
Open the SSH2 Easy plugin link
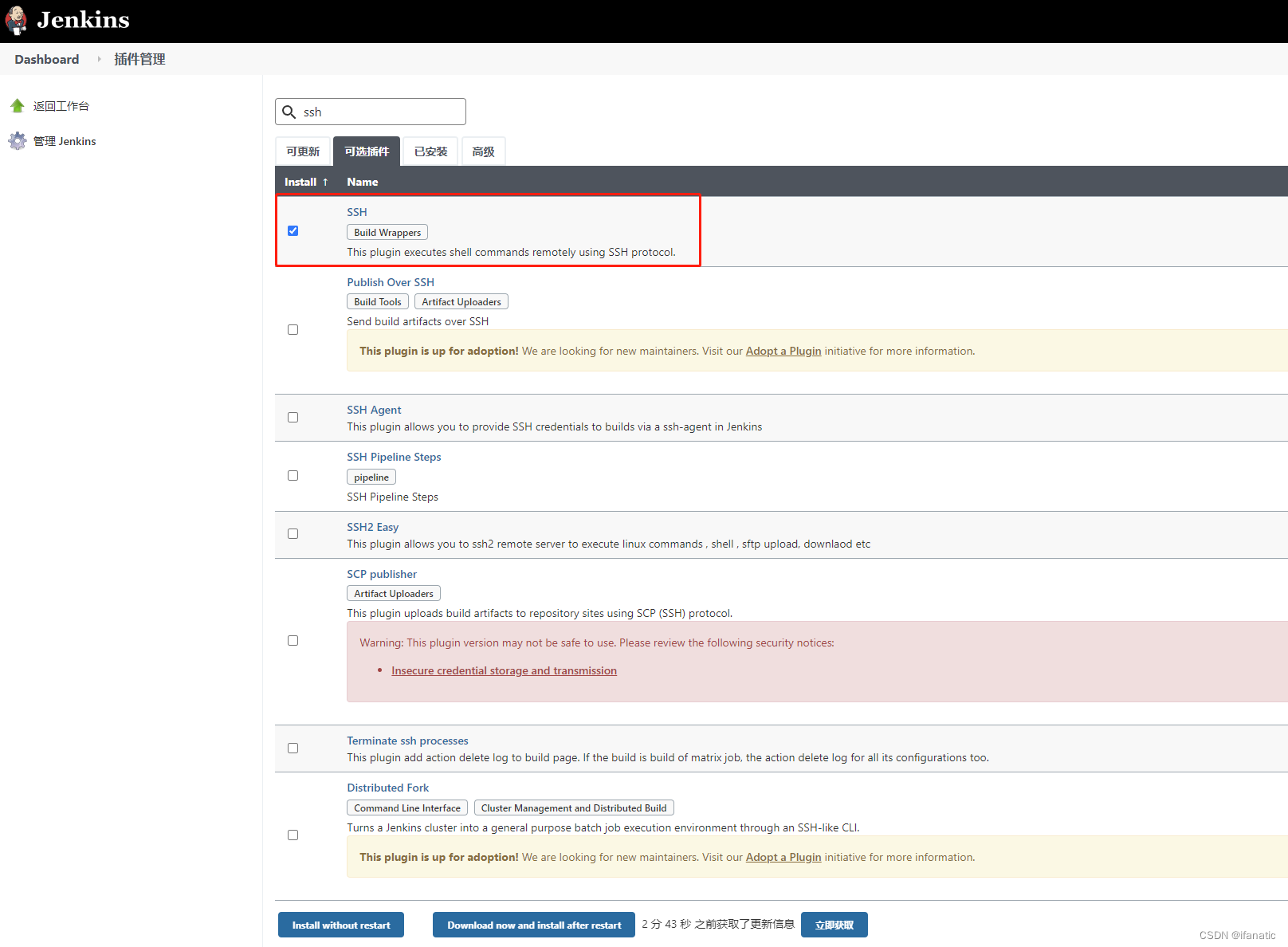point(373,527)
